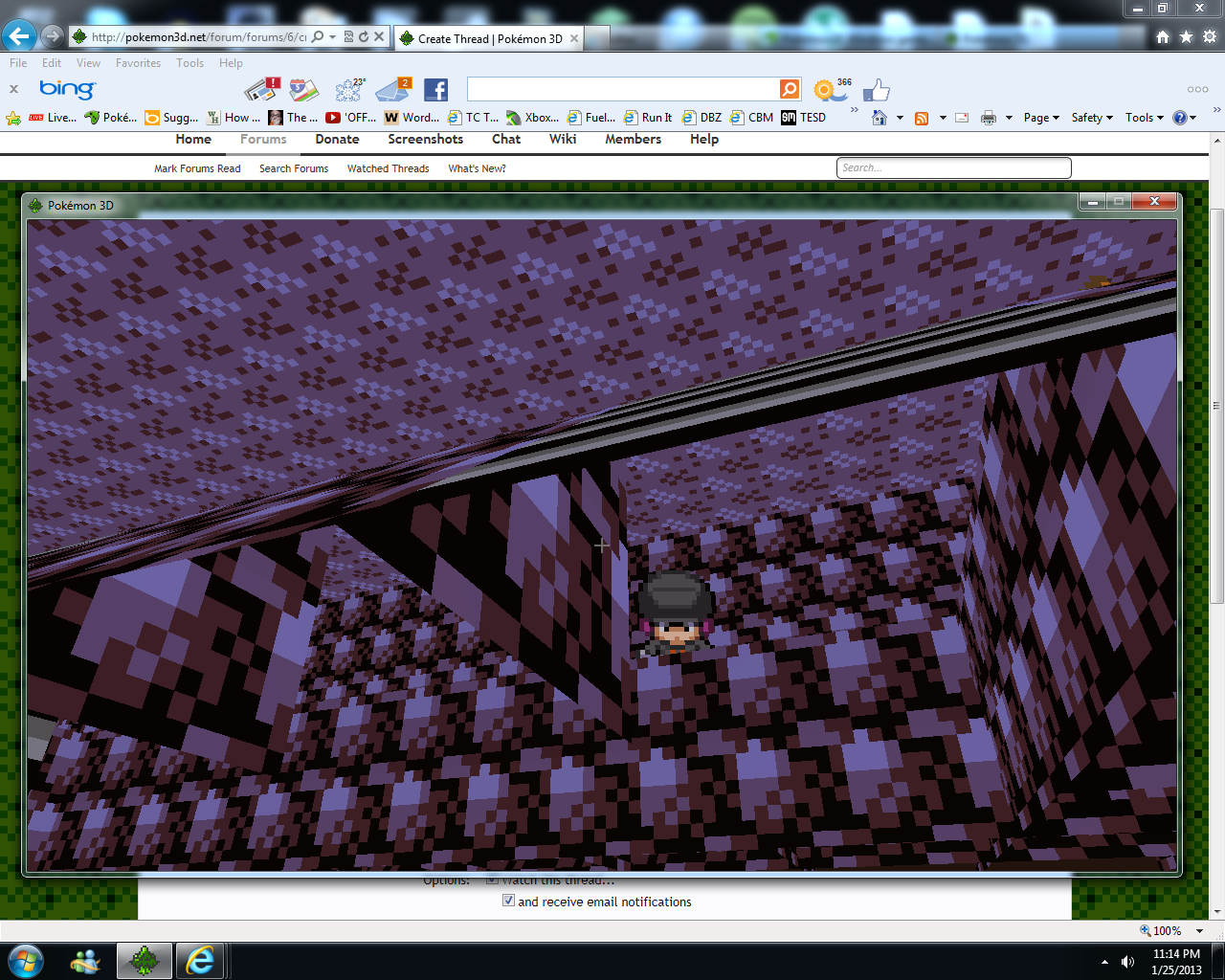Image resolution: width=1225 pixels, height=980 pixels.
Task: Go to the Donate page in site navigation
Action: coord(337,140)
